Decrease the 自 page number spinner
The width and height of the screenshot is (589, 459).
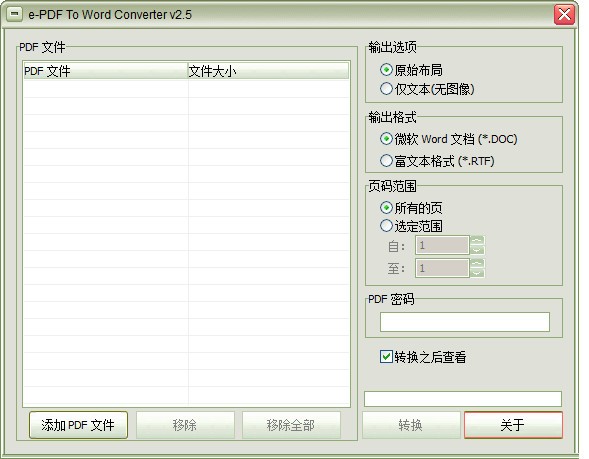click(477, 250)
